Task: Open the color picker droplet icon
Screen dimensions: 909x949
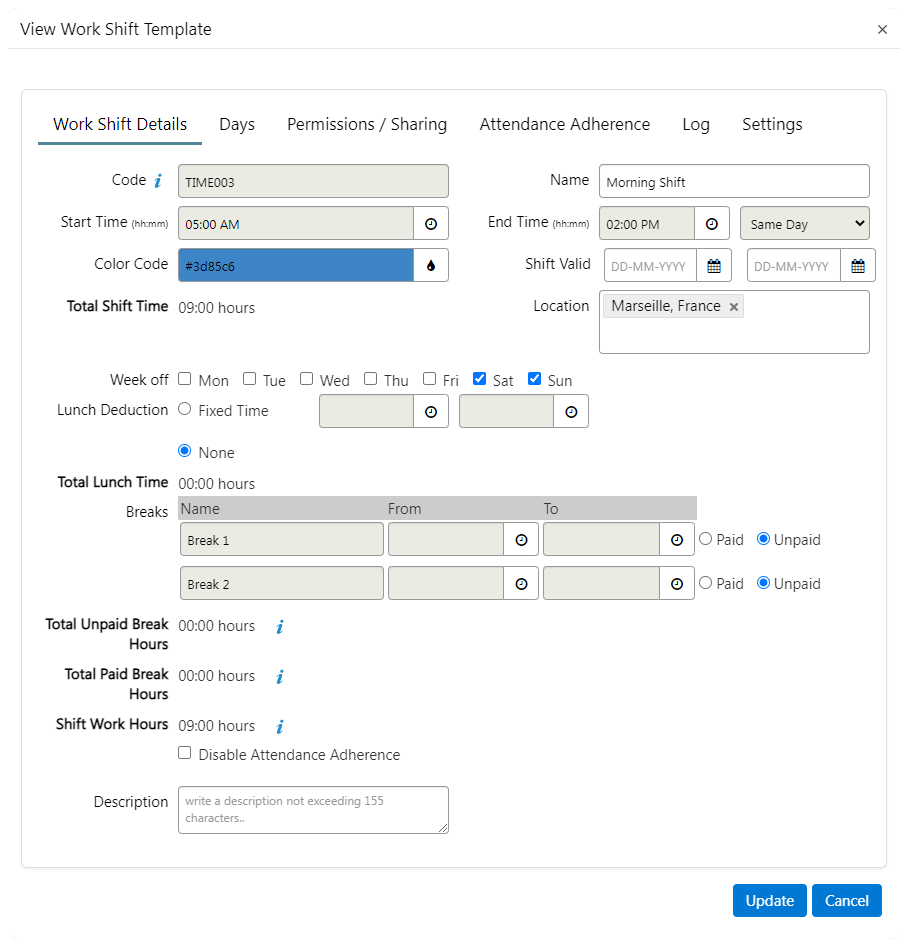Action: [x=431, y=266]
